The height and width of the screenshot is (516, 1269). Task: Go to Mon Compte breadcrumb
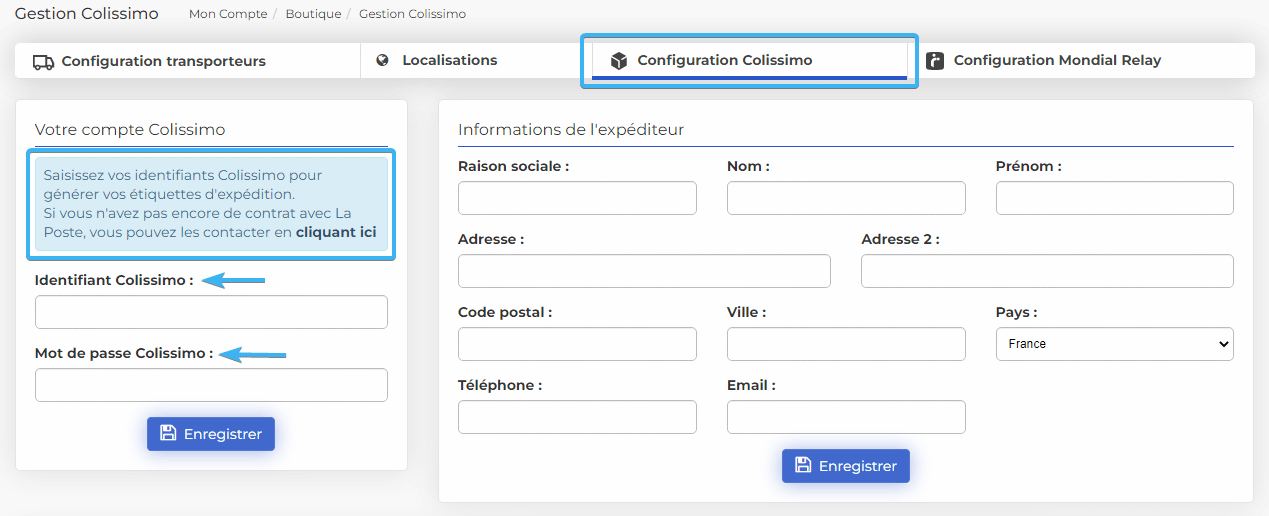tap(228, 14)
